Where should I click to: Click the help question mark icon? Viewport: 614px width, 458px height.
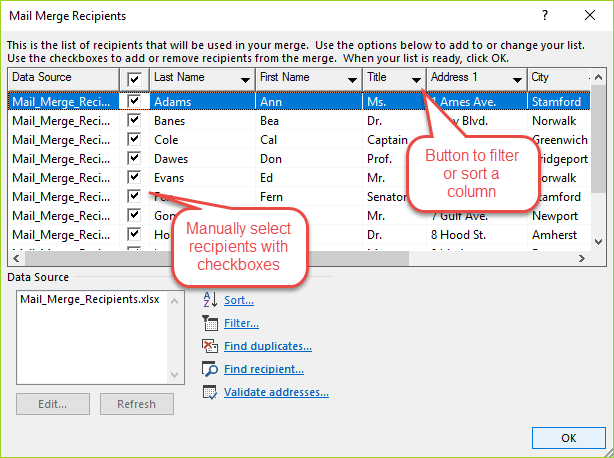[544, 16]
